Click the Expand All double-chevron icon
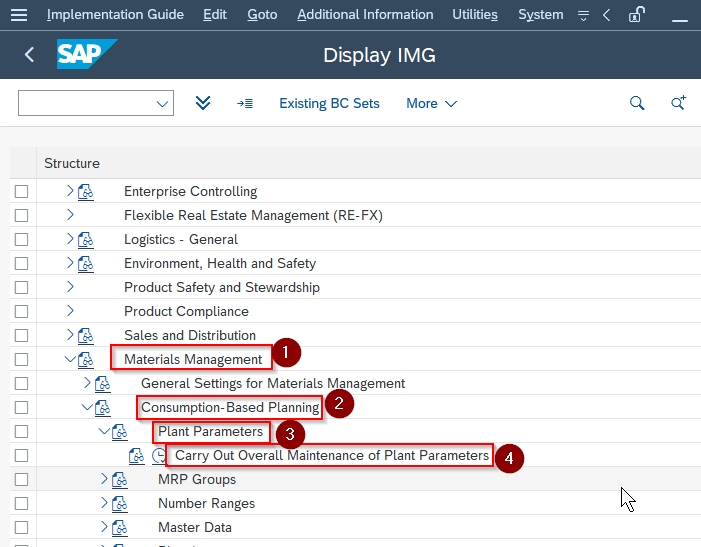Screen dimensions: 701x547 click(x=203, y=103)
